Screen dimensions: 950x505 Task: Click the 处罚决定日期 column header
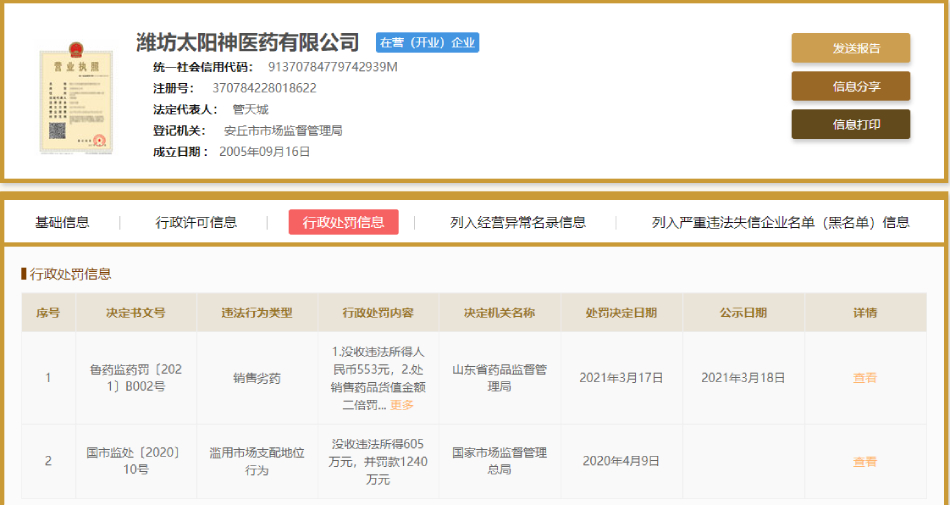tap(621, 313)
